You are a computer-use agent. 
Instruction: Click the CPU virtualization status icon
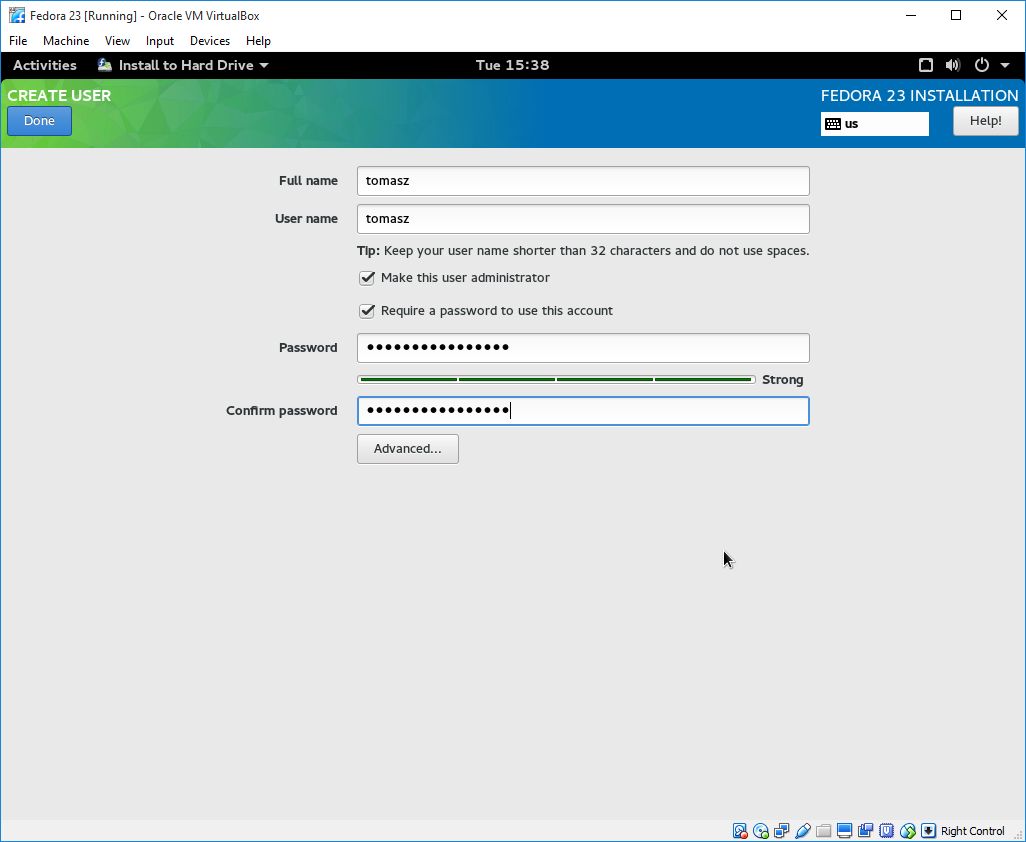point(887,831)
